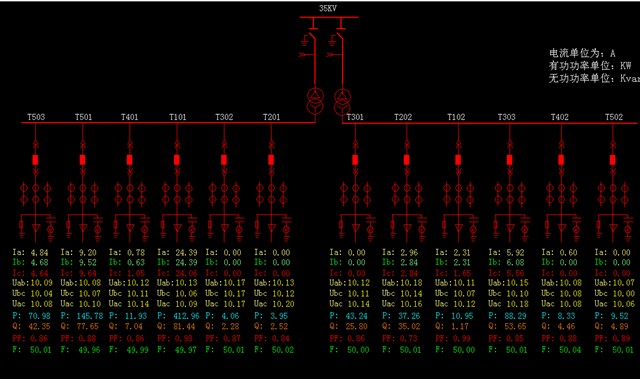The width and height of the screenshot is (640, 379).
Task: Click the T401 feeder label
Action: [x=129, y=117]
